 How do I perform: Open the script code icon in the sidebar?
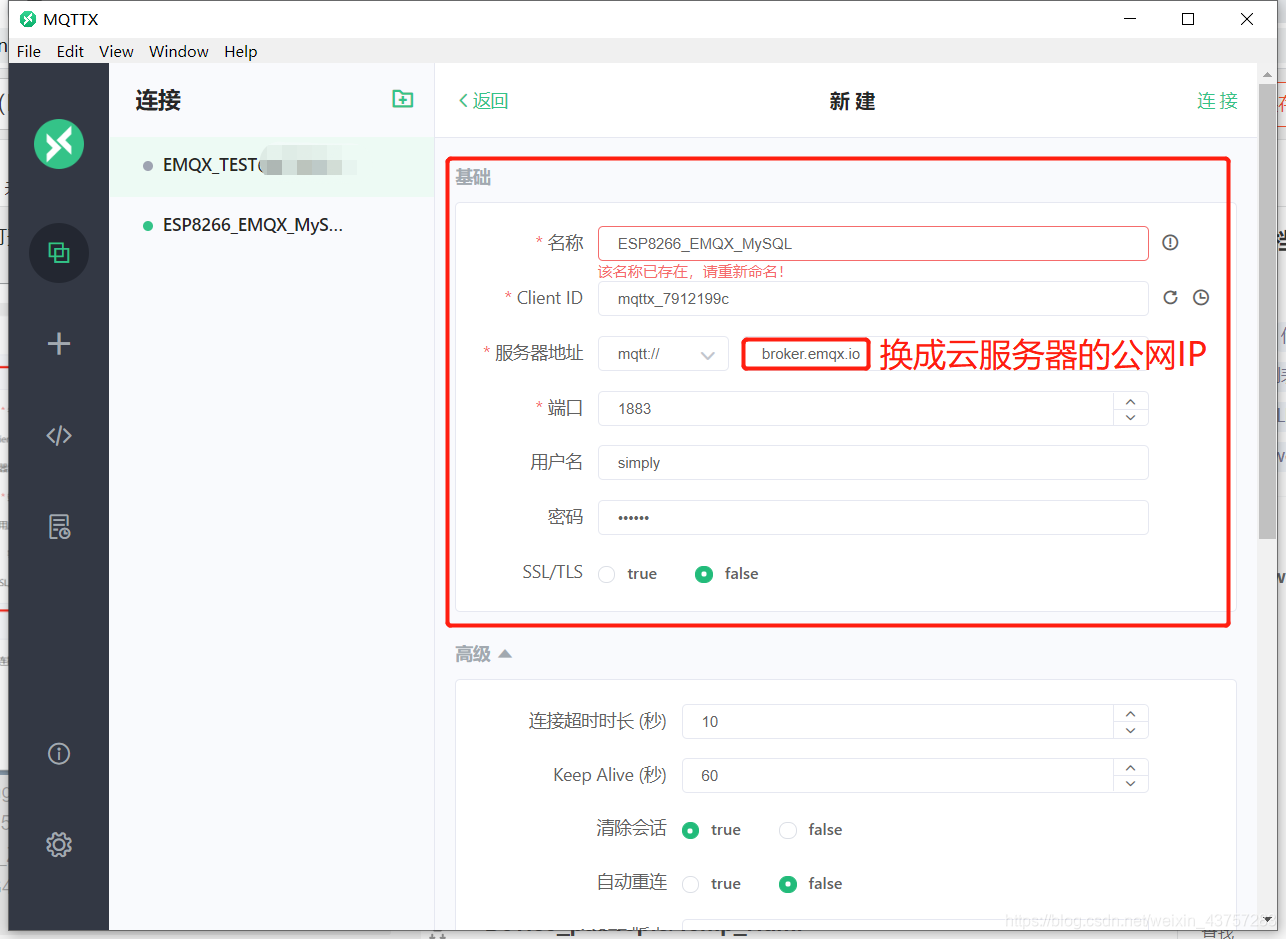pyautogui.click(x=59, y=435)
